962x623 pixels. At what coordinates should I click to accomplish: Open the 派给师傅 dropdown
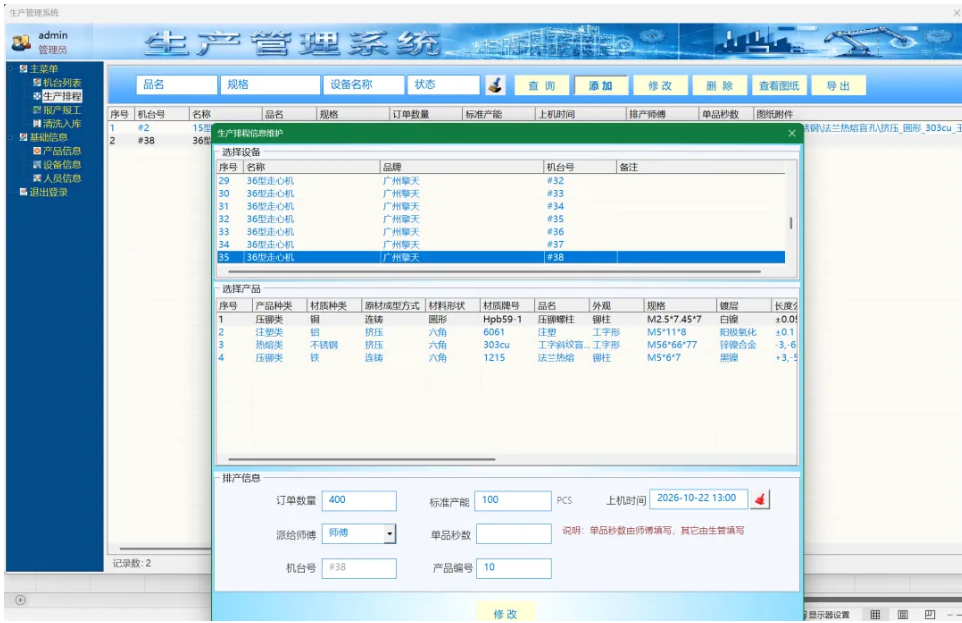click(x=390, y=534)
